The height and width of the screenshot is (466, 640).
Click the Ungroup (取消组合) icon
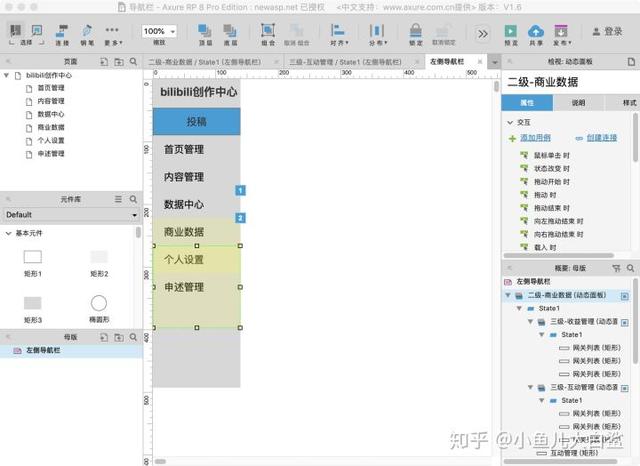click(297, 34)
